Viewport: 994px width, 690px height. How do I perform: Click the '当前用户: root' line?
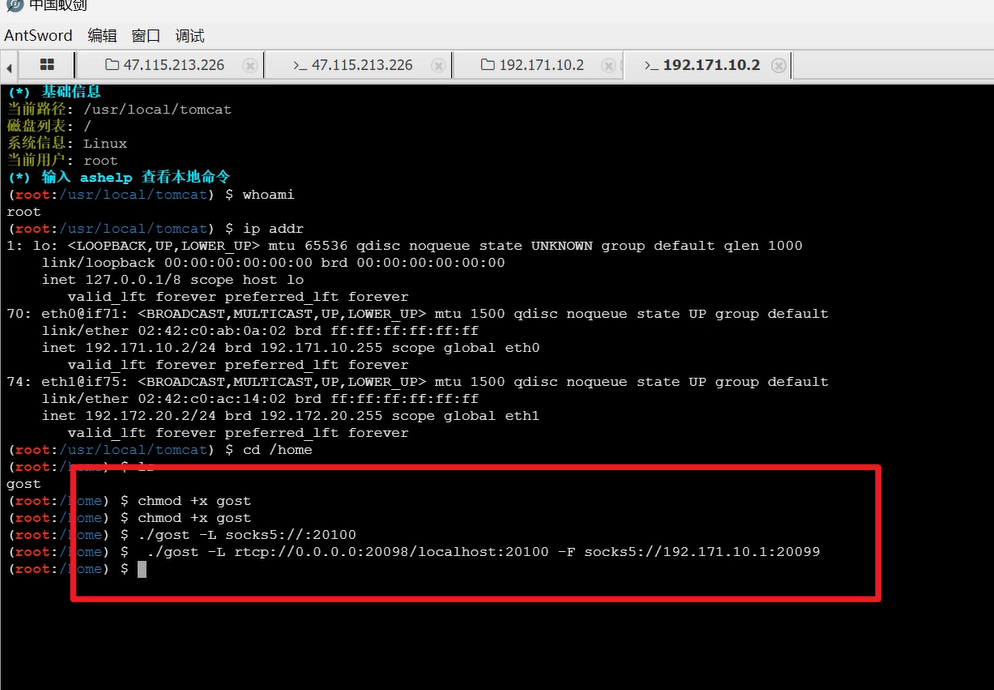click(x=62, y=160)
